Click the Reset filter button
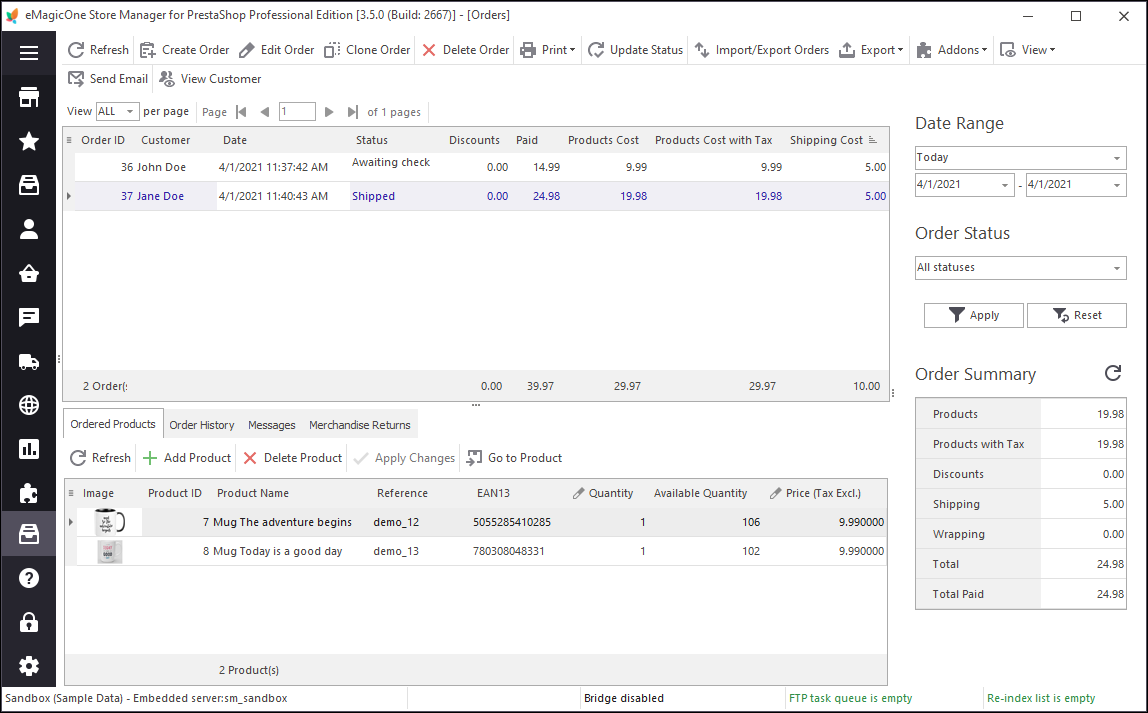The height and width of the screenshot is (713, 1148). point(1076,315)
